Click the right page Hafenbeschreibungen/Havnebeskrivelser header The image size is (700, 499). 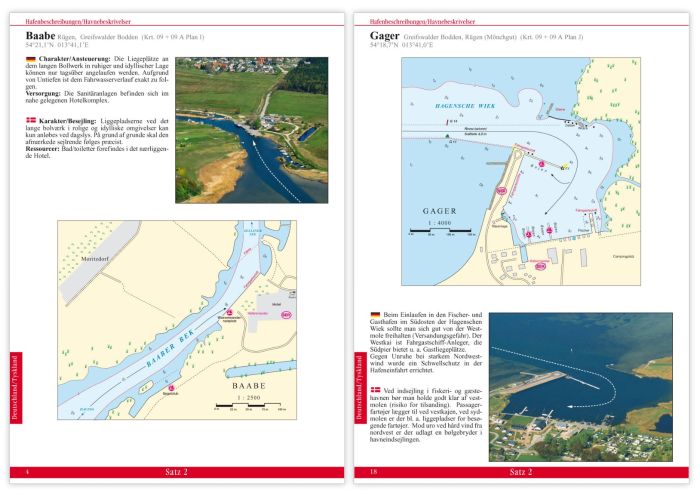[x=412, y=21]
